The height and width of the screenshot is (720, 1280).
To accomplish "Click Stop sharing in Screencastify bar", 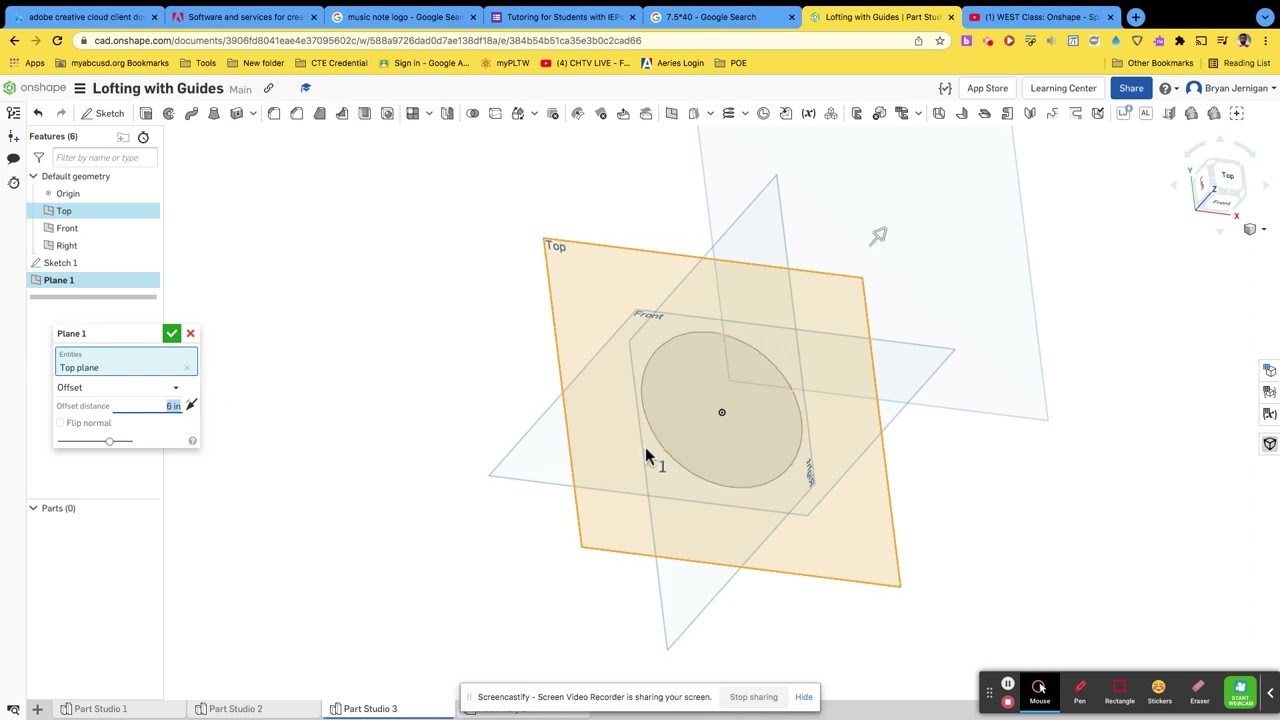I will (x=753, y=697).
